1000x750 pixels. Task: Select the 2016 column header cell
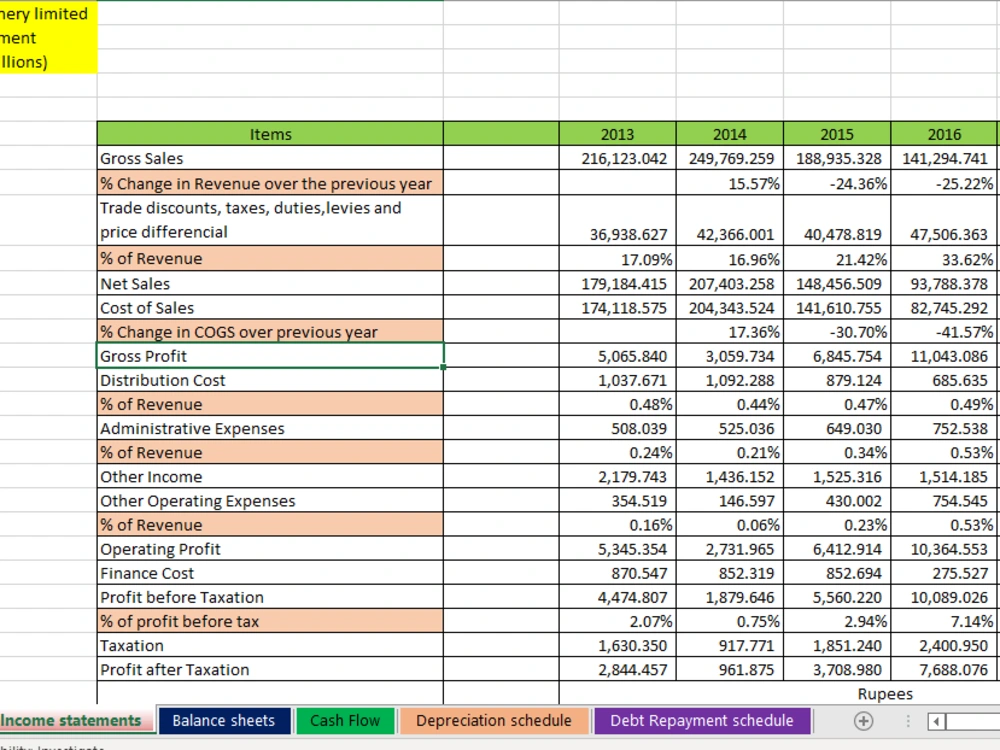click(x=944, y=134)
